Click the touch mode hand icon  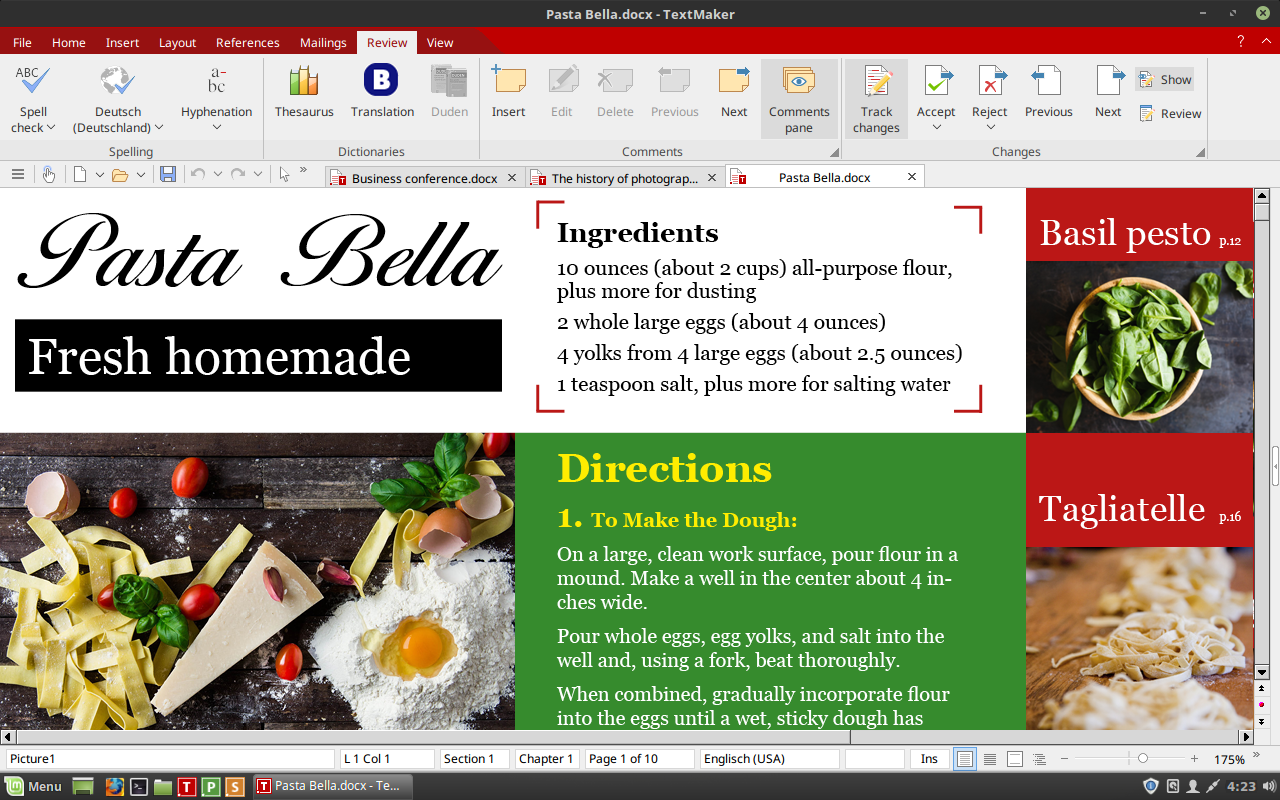pos(49,174)
